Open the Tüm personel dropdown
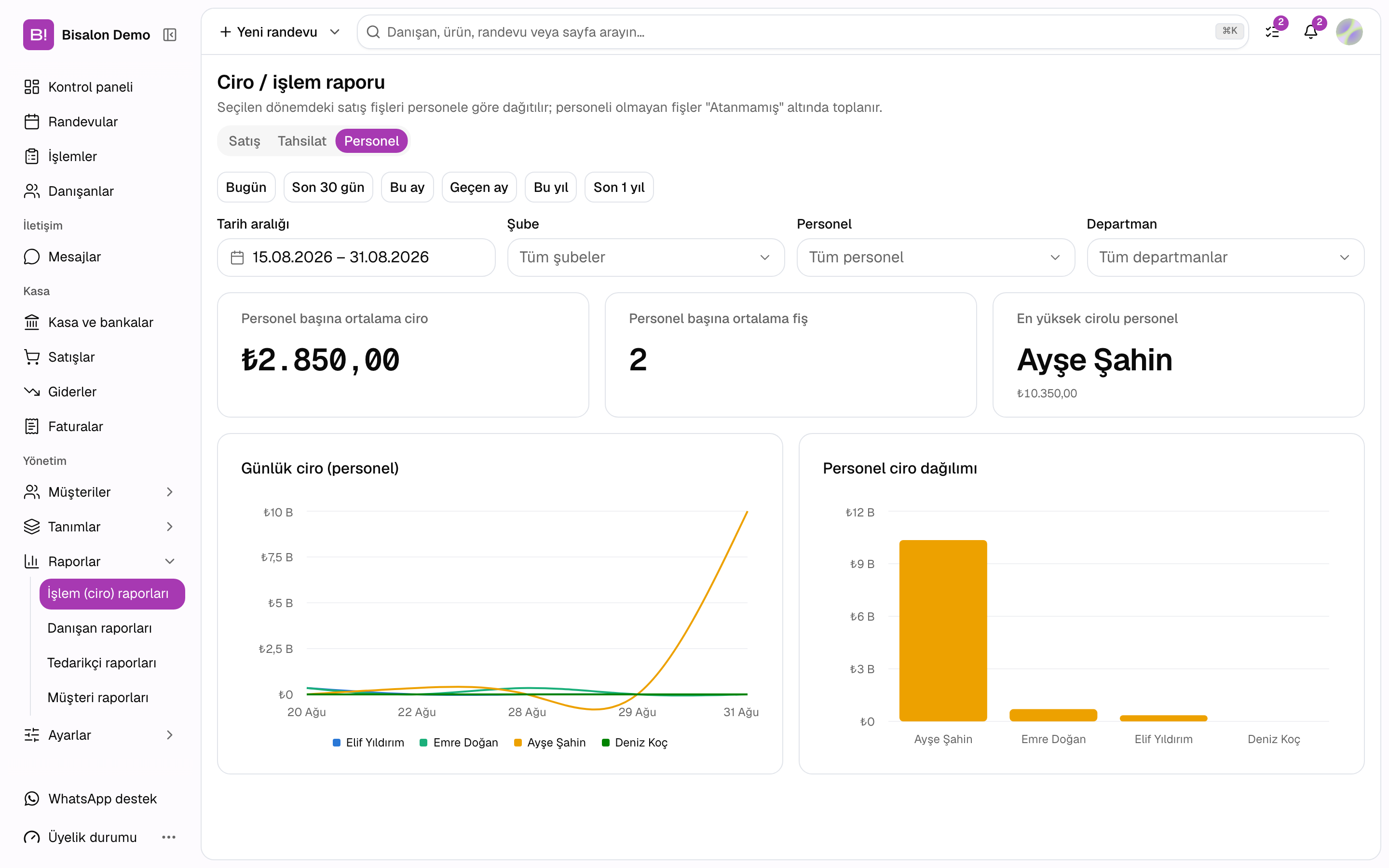This screenshot has width=1389, height=868. point(936,257)
